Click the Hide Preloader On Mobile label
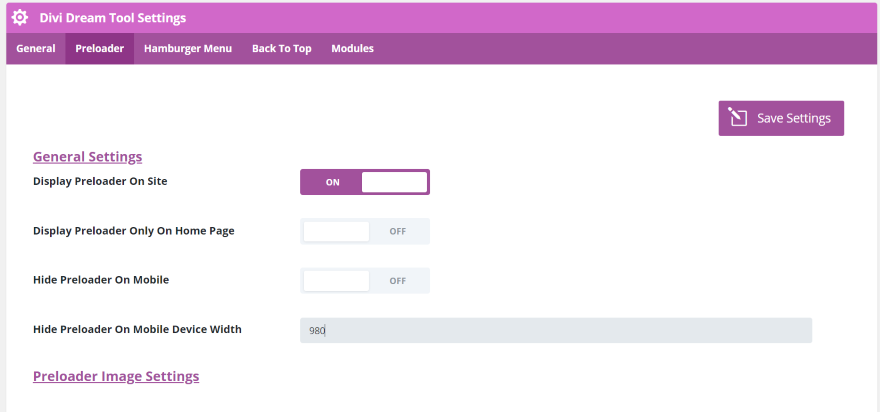Viewport: 880px width, 412px height. pos(101,280)
